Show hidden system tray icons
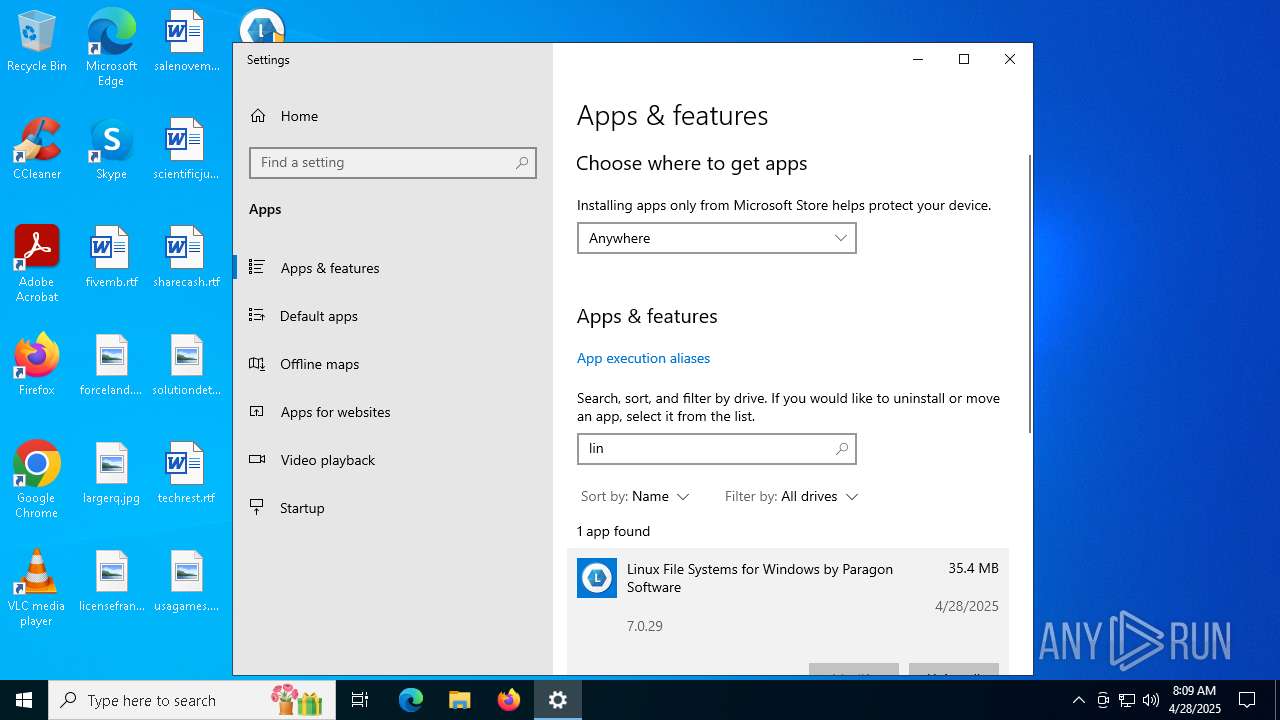Screen dimensions: 1280x720 pyautogui.click(x=1078, y=700)
